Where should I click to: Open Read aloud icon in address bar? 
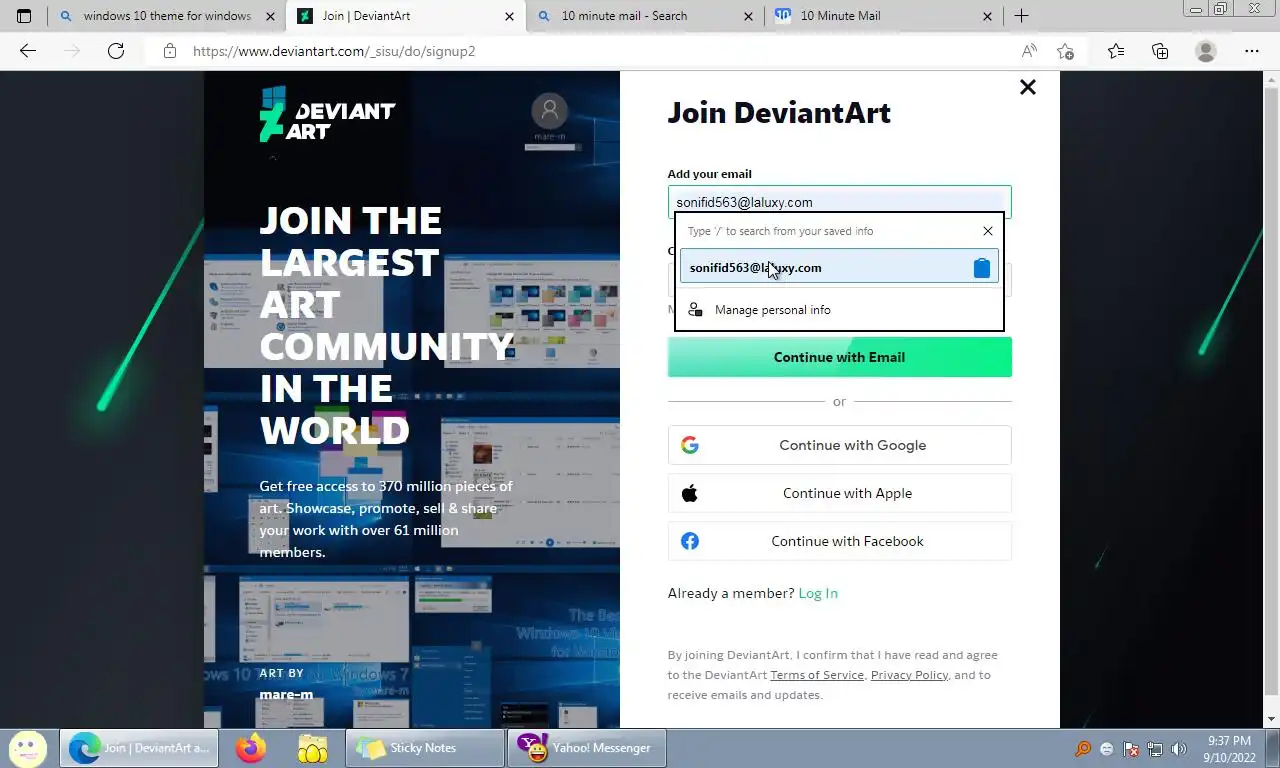point(1029,51)
